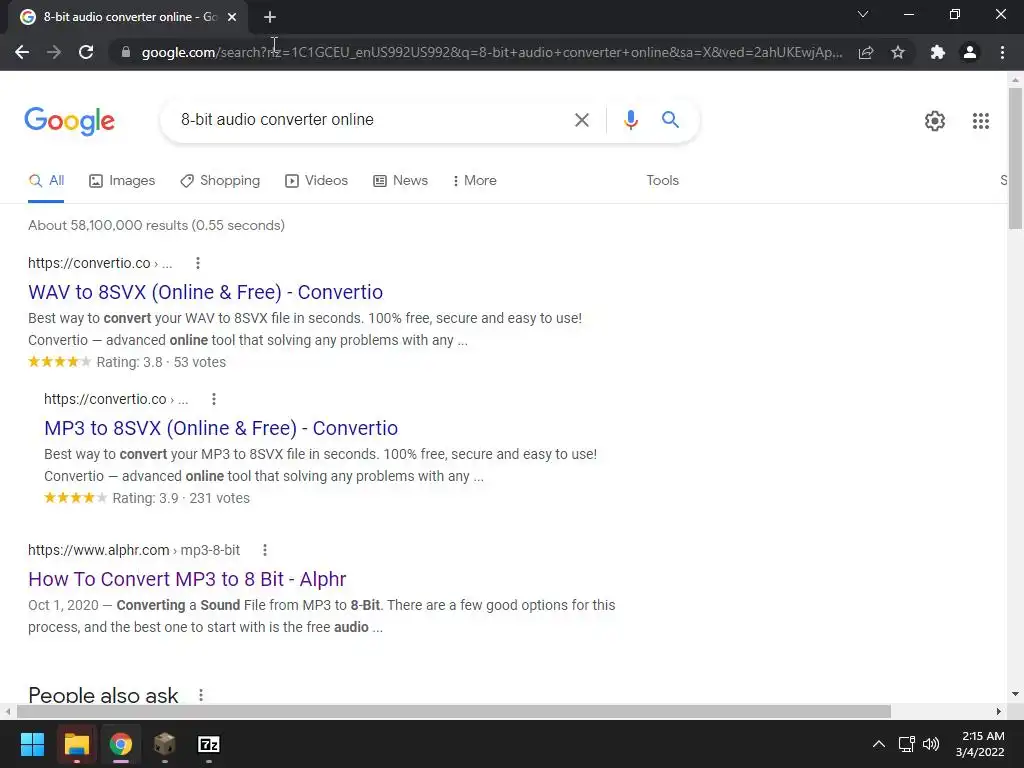Click the horizontal scrollbar thumb
The image size is (1024, 768).
tap(454, 711)
